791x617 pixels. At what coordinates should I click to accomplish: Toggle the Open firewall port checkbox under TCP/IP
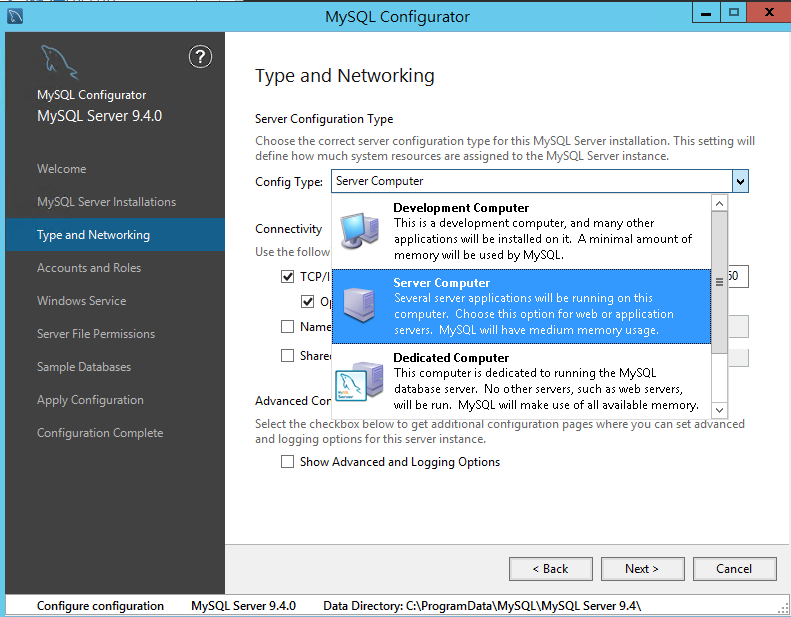(308, 302)
